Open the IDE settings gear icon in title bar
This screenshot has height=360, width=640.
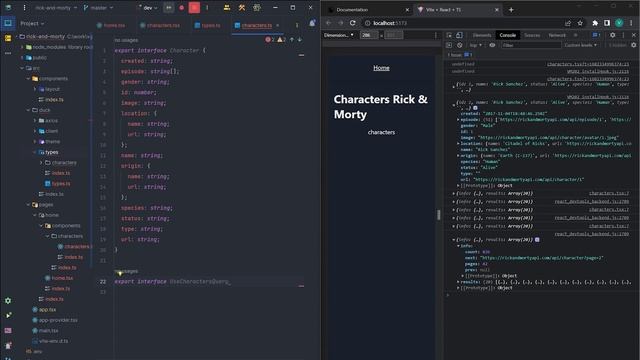coord(257,7)
